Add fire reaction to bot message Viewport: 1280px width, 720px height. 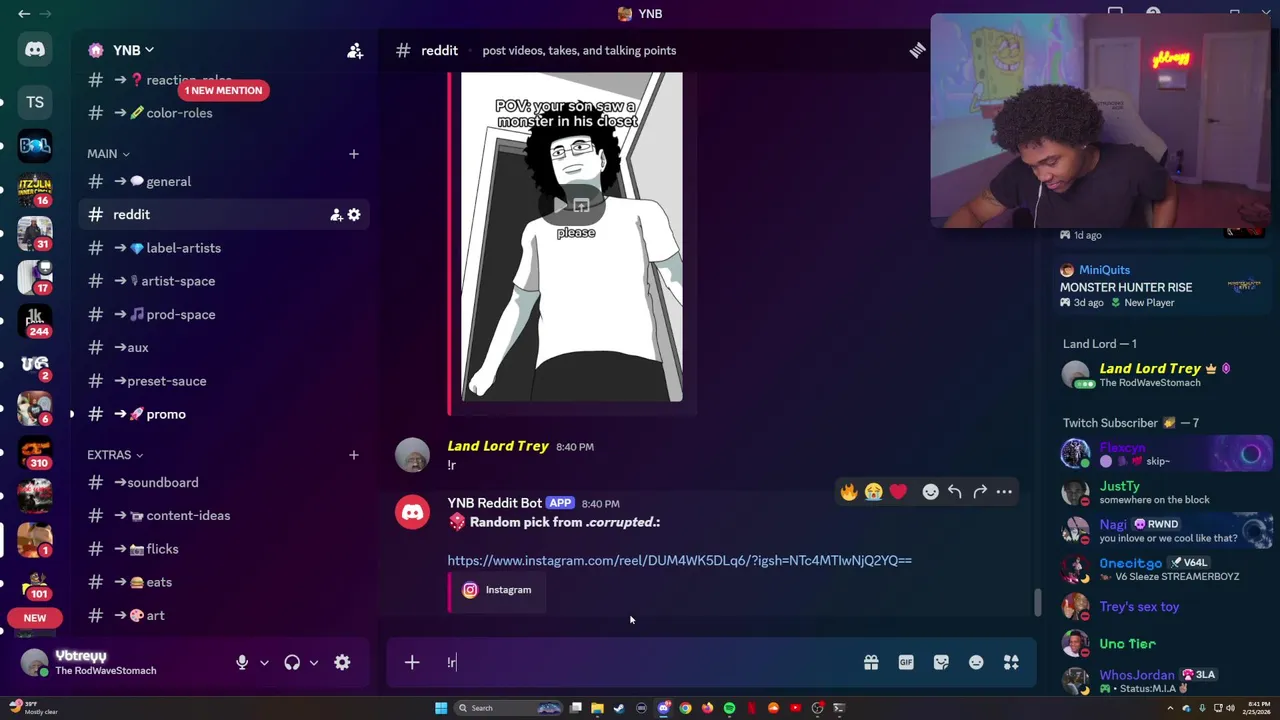point(849,491)
